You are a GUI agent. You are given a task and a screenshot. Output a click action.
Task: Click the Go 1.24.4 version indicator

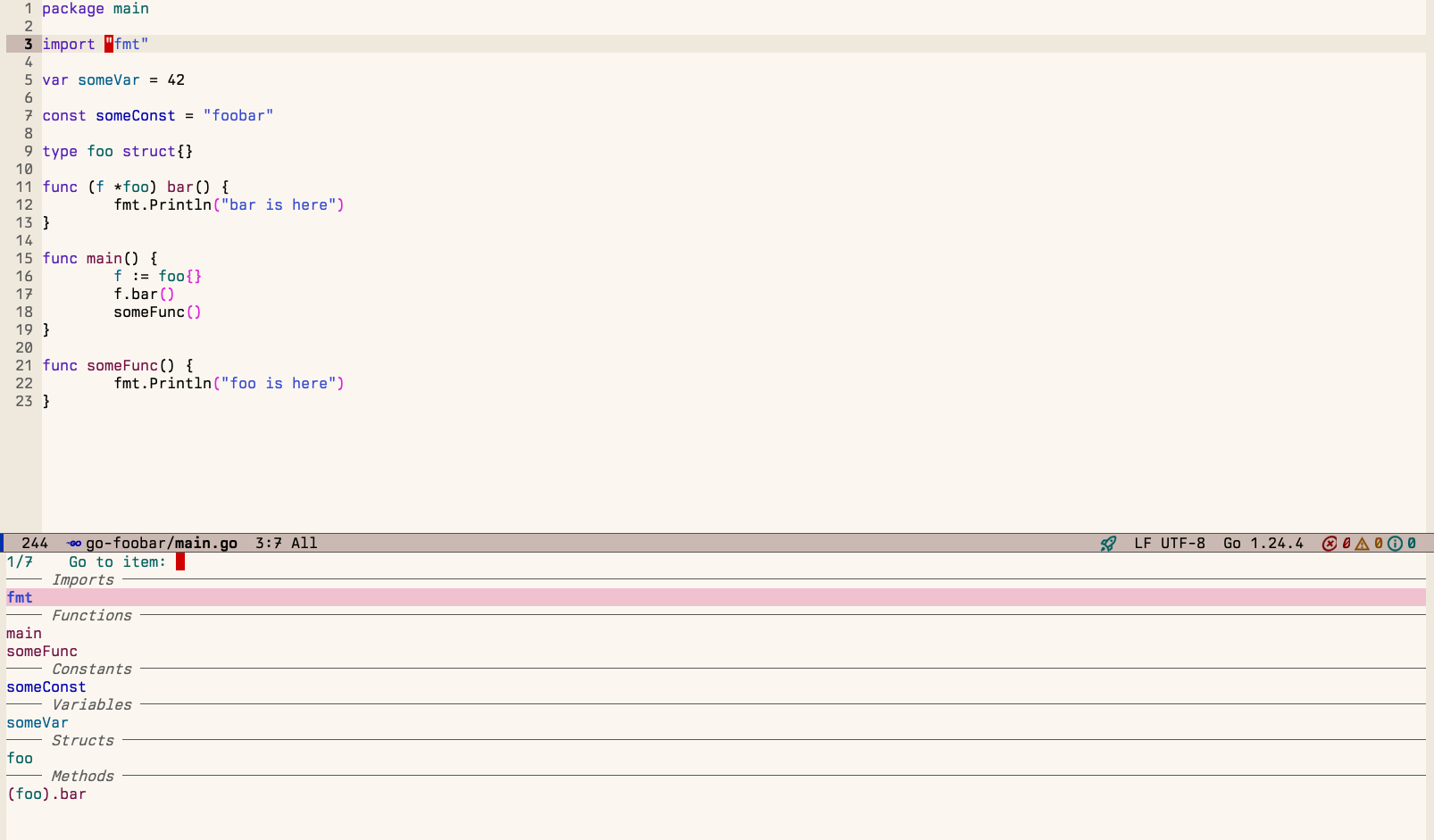tap(1263, 543)
